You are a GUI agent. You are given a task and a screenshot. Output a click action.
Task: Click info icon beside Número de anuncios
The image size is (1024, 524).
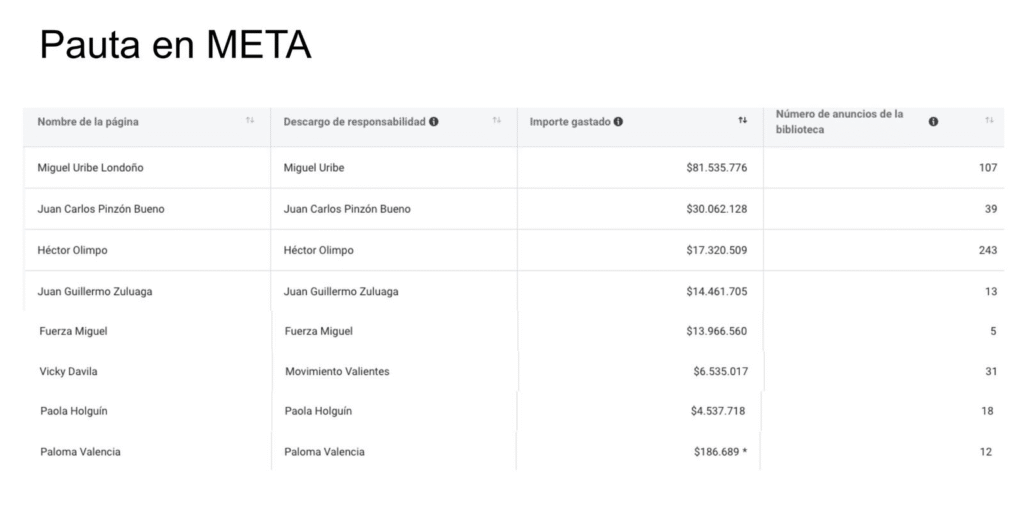point(933,121)
